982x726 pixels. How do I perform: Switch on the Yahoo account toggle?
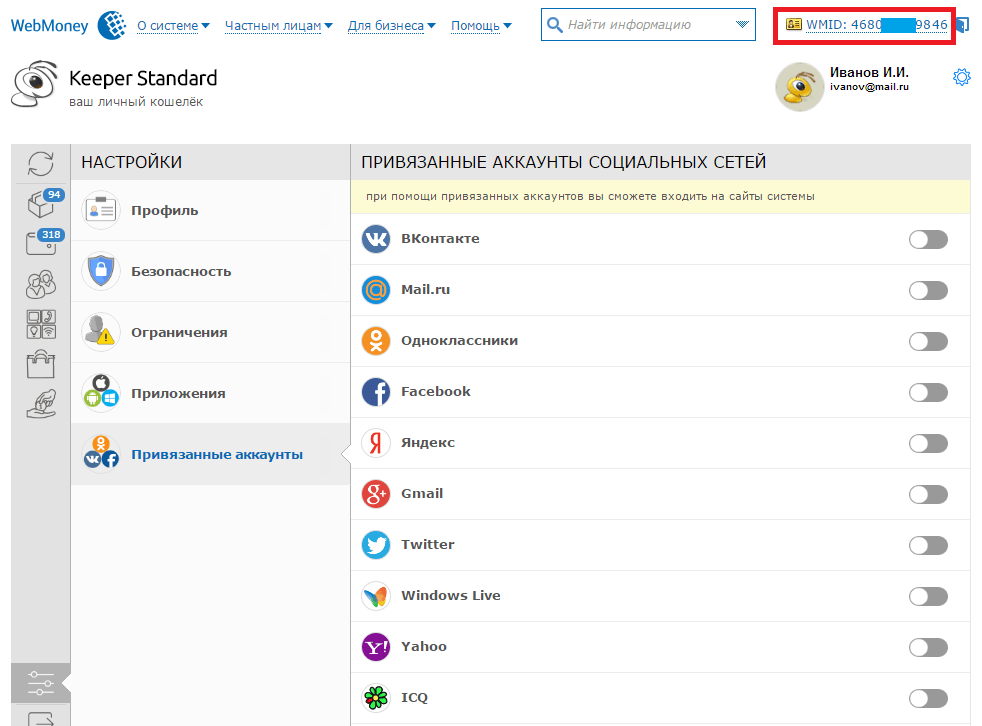pyautogui.click(x=928, y=647)
